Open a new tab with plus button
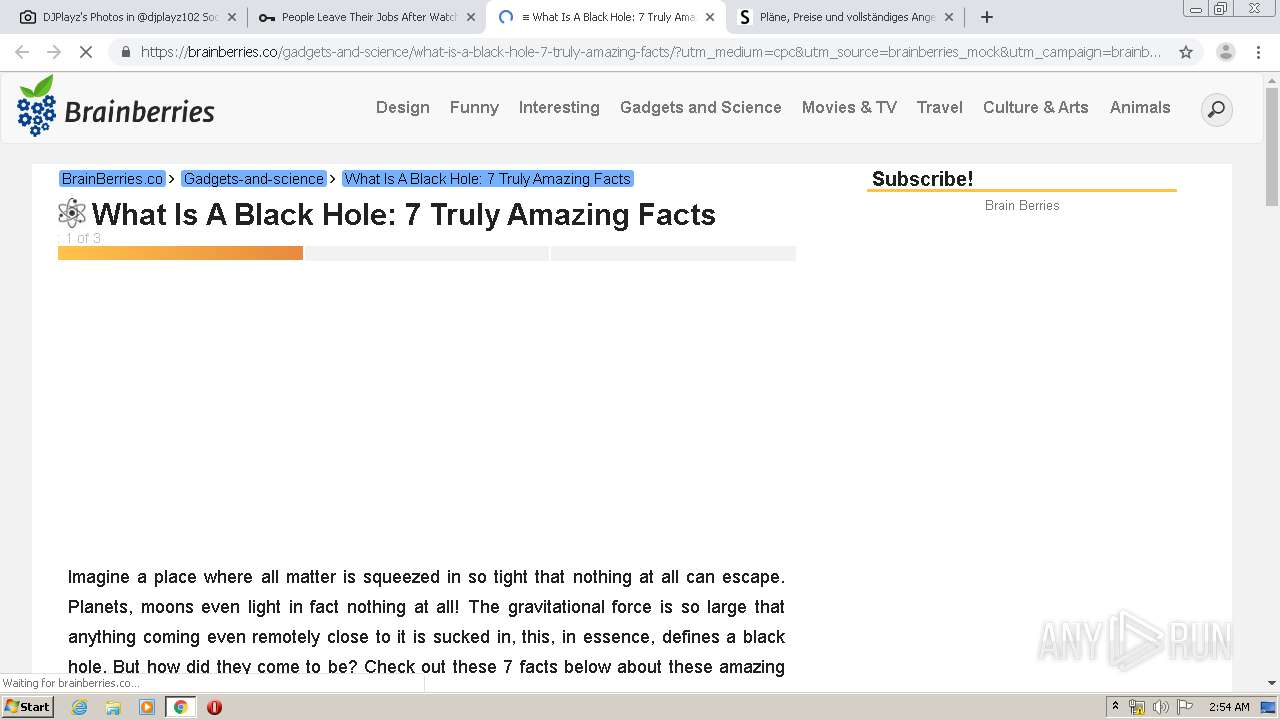The width and height of the screenshot is (1280, 720). [x=987, y=17]
